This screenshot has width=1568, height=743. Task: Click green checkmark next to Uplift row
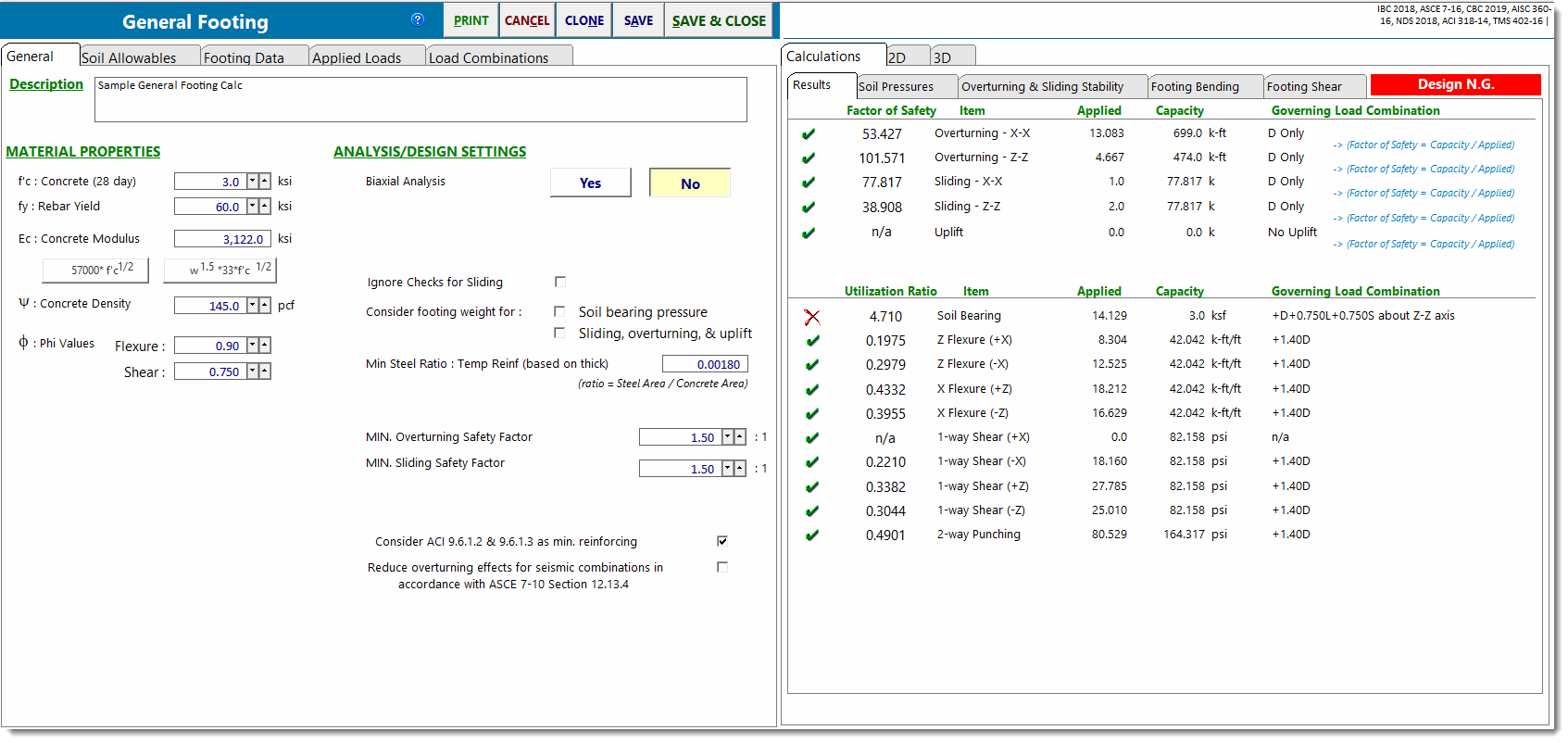pos(809,233)
